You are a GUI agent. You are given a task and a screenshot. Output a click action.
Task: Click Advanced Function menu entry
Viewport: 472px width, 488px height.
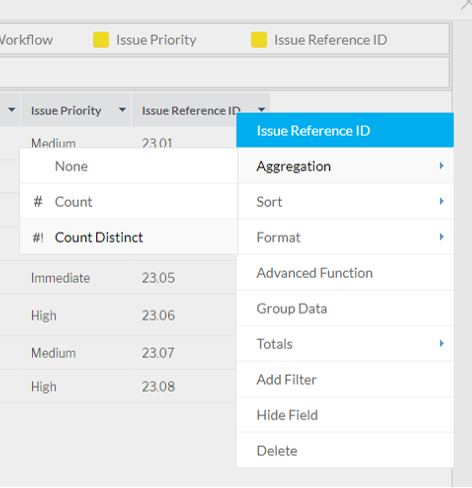coord(345,273)
